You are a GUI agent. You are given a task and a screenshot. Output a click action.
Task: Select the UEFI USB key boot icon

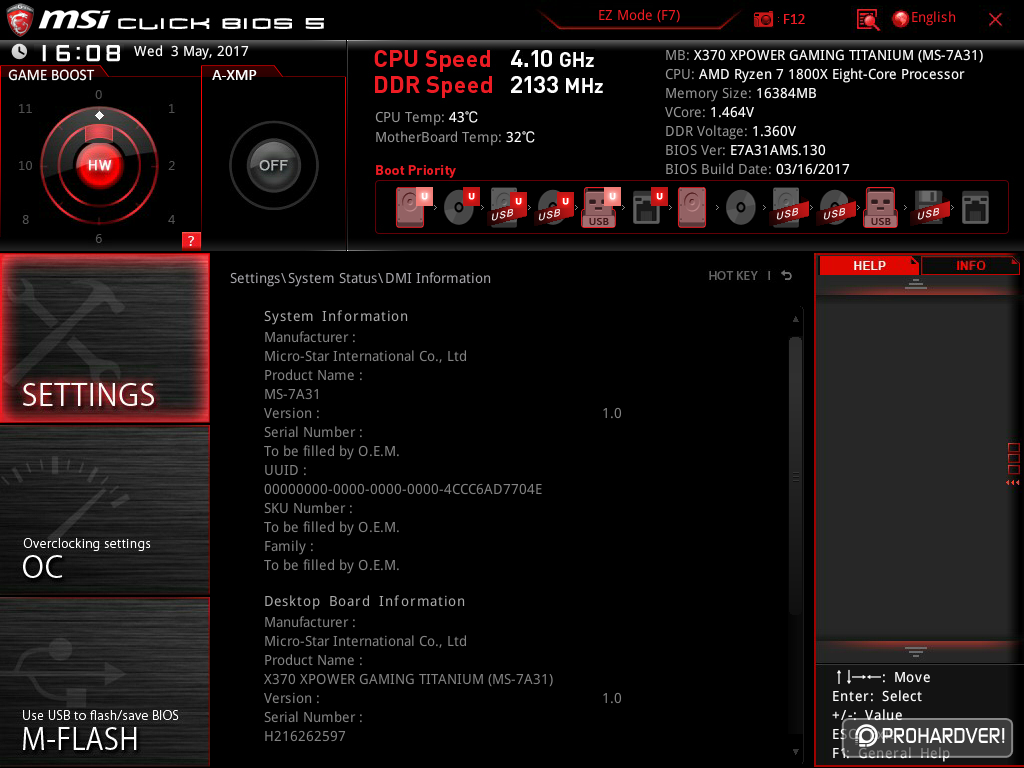601,208
